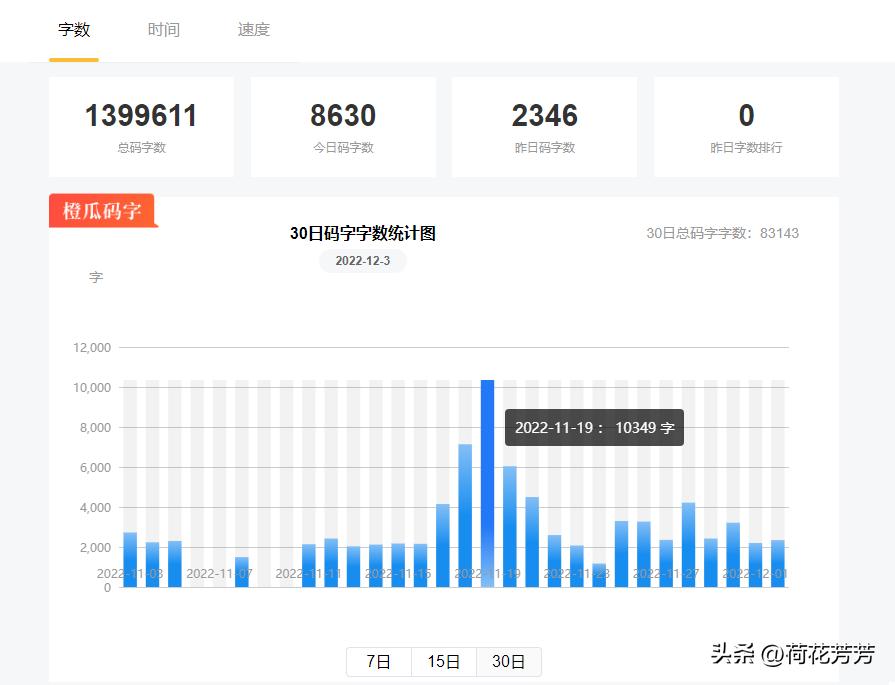Click the 昨日码字数 card showing 2346
The image size is (895, 685).
point(544,127)
